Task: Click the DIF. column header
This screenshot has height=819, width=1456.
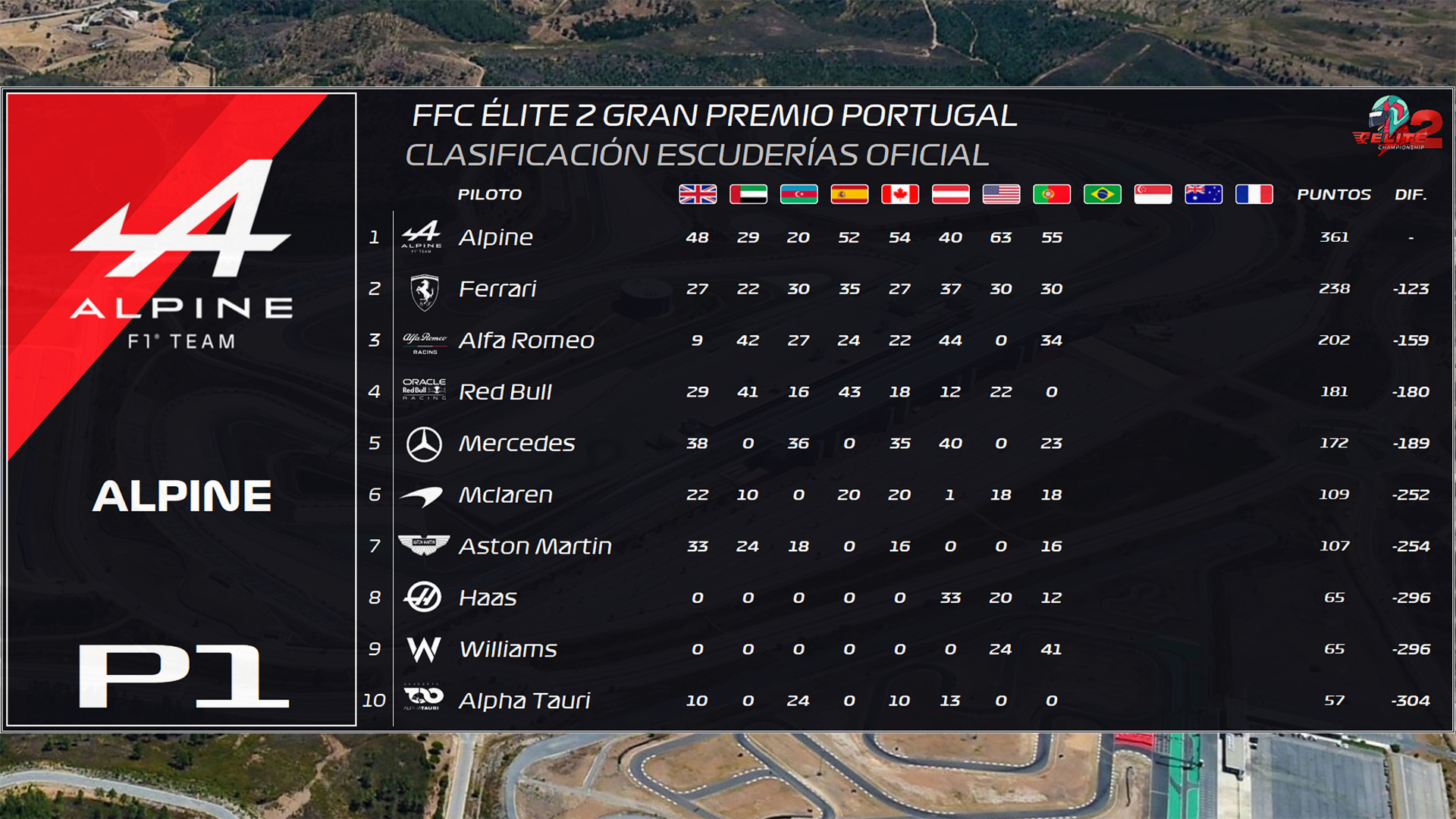Action: [1410, 195]
